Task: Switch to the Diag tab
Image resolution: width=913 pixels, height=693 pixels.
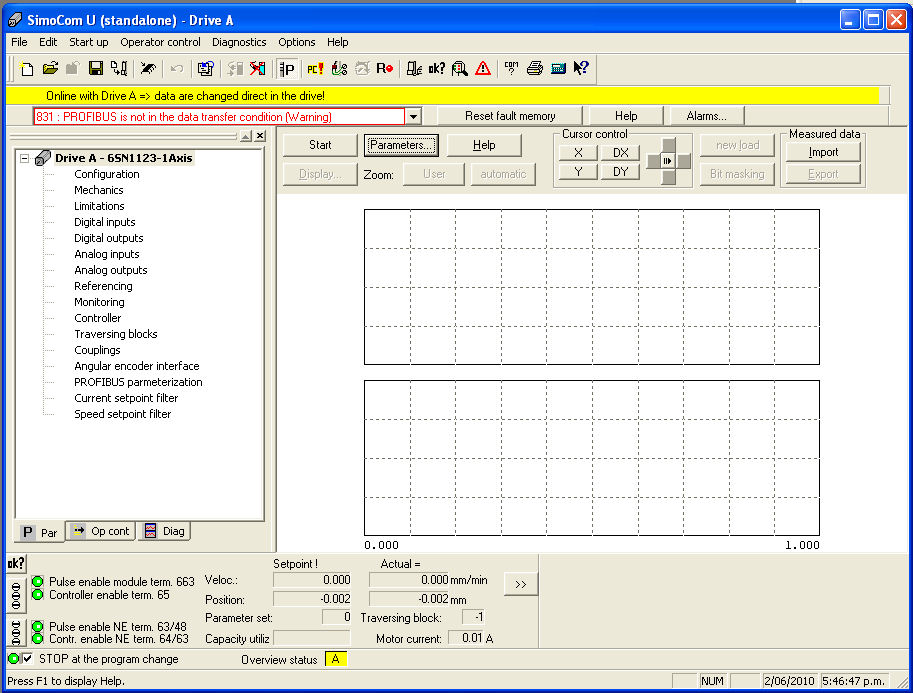Action: tap(165, 531)
